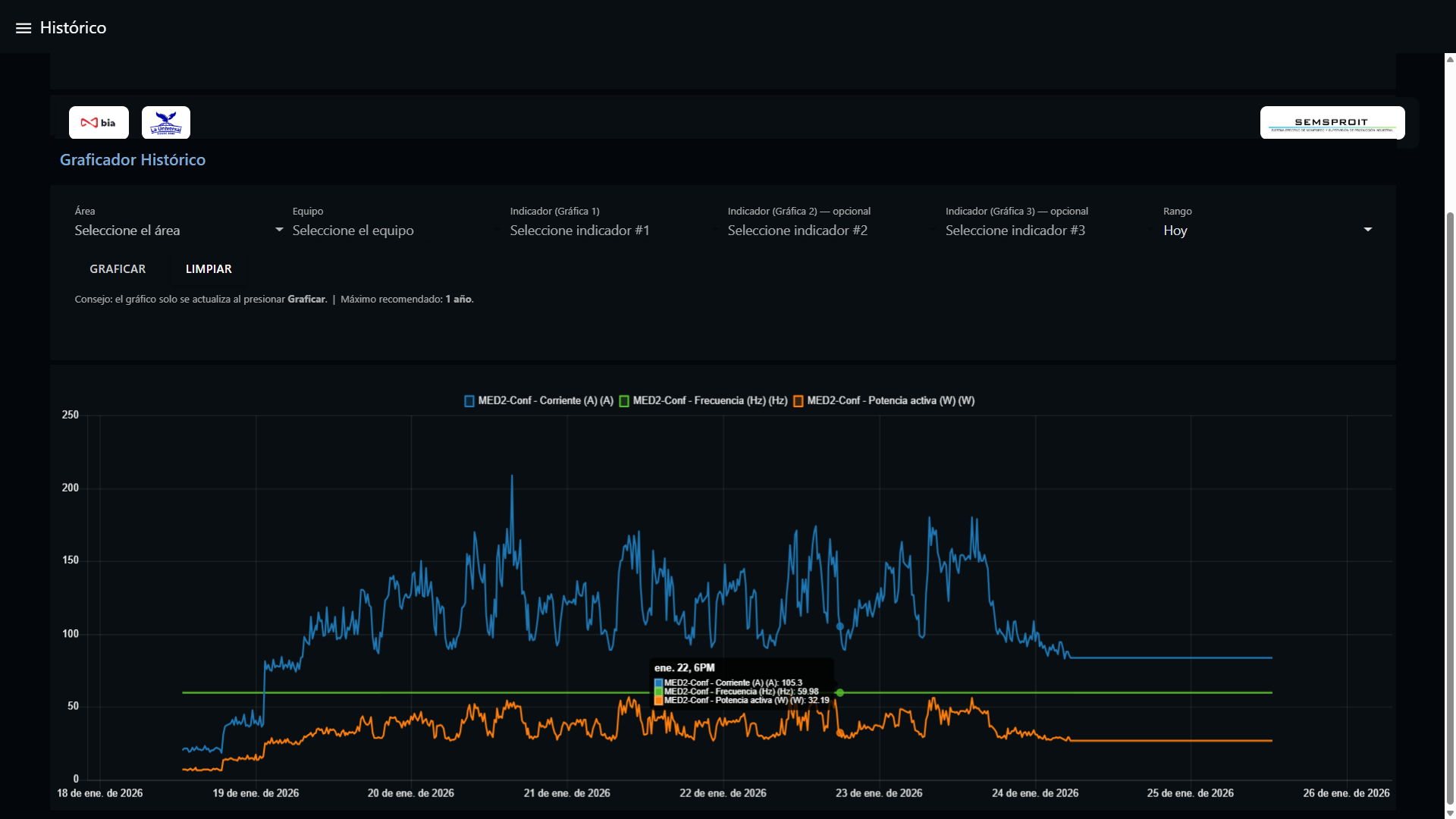Click the Histórico page title
1456x819 pixels.
coord(73,28)
